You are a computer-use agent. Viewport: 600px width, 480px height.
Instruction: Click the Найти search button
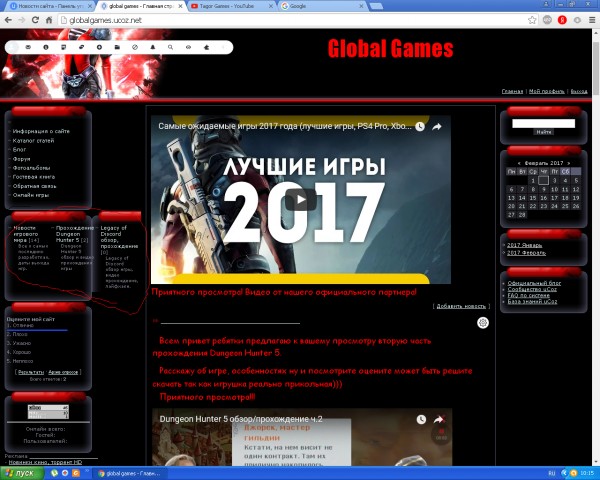[543, 132]
